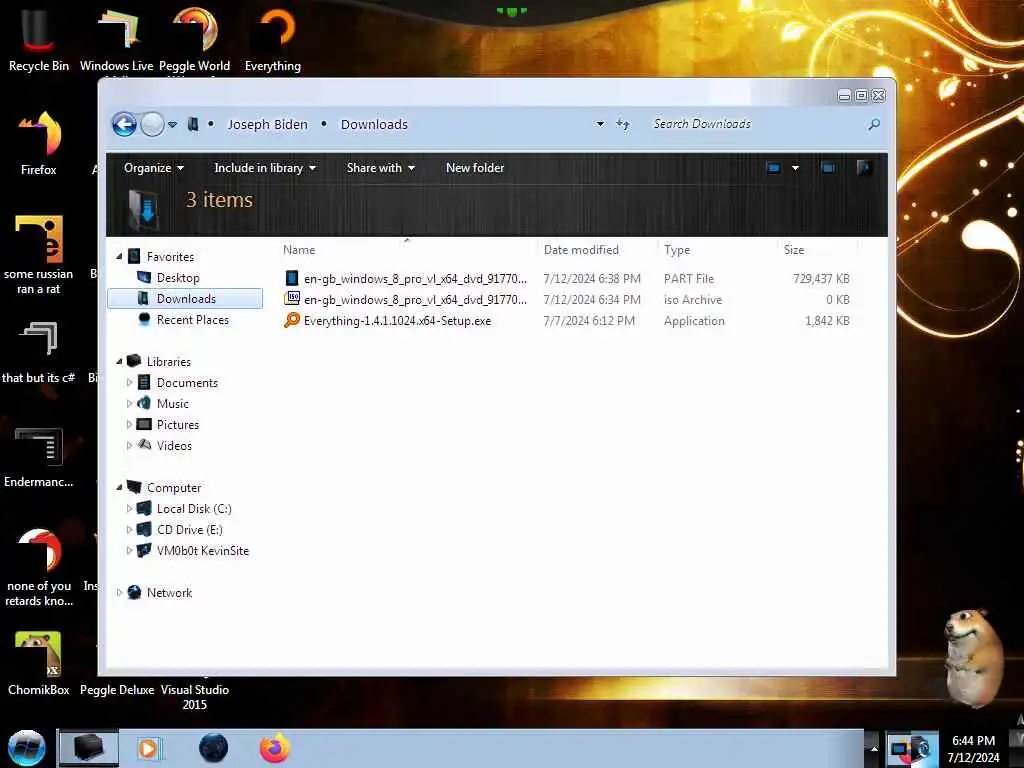Create a New folder
1024x768 pixels.
pos(475,168)
